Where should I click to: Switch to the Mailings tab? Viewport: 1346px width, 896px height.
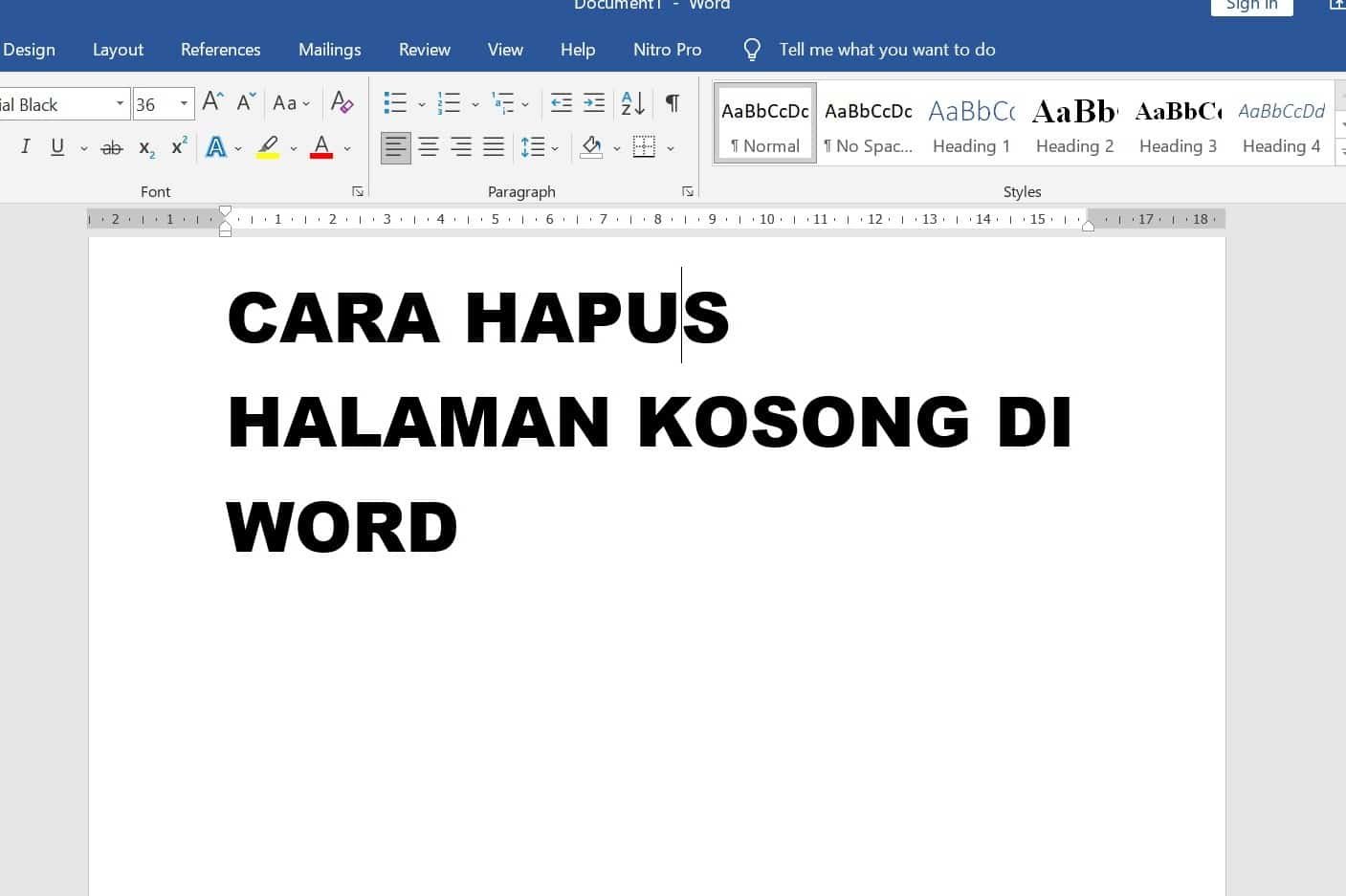329,50
